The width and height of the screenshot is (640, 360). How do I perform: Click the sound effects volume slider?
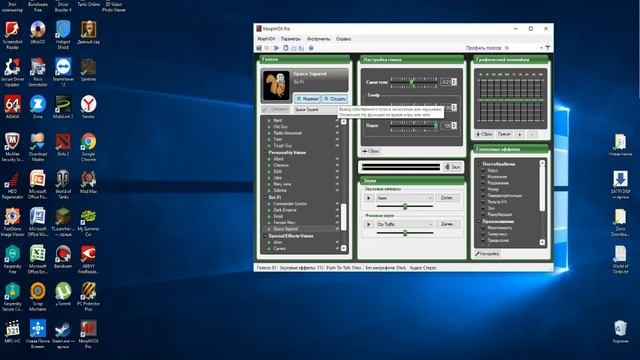tap(405, 207)
